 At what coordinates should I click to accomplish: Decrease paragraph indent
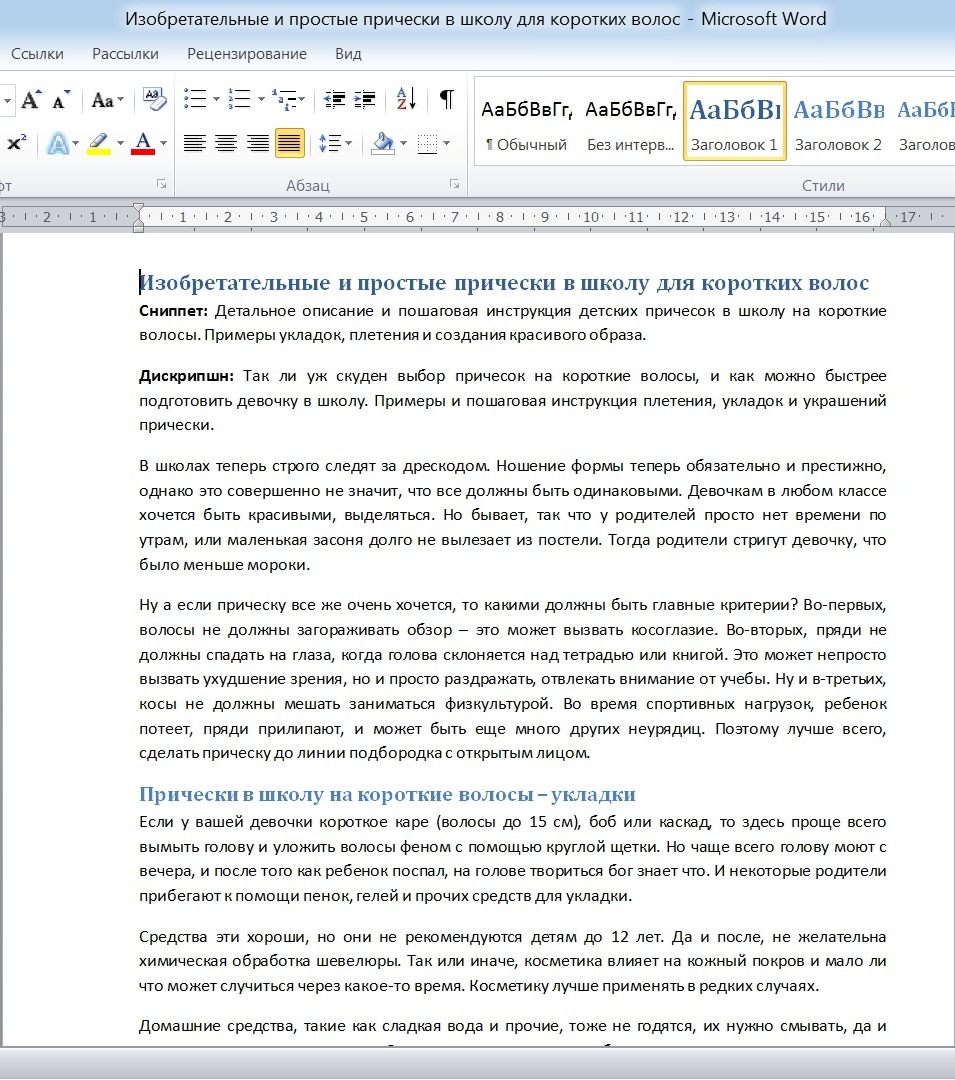click(335, 100)
